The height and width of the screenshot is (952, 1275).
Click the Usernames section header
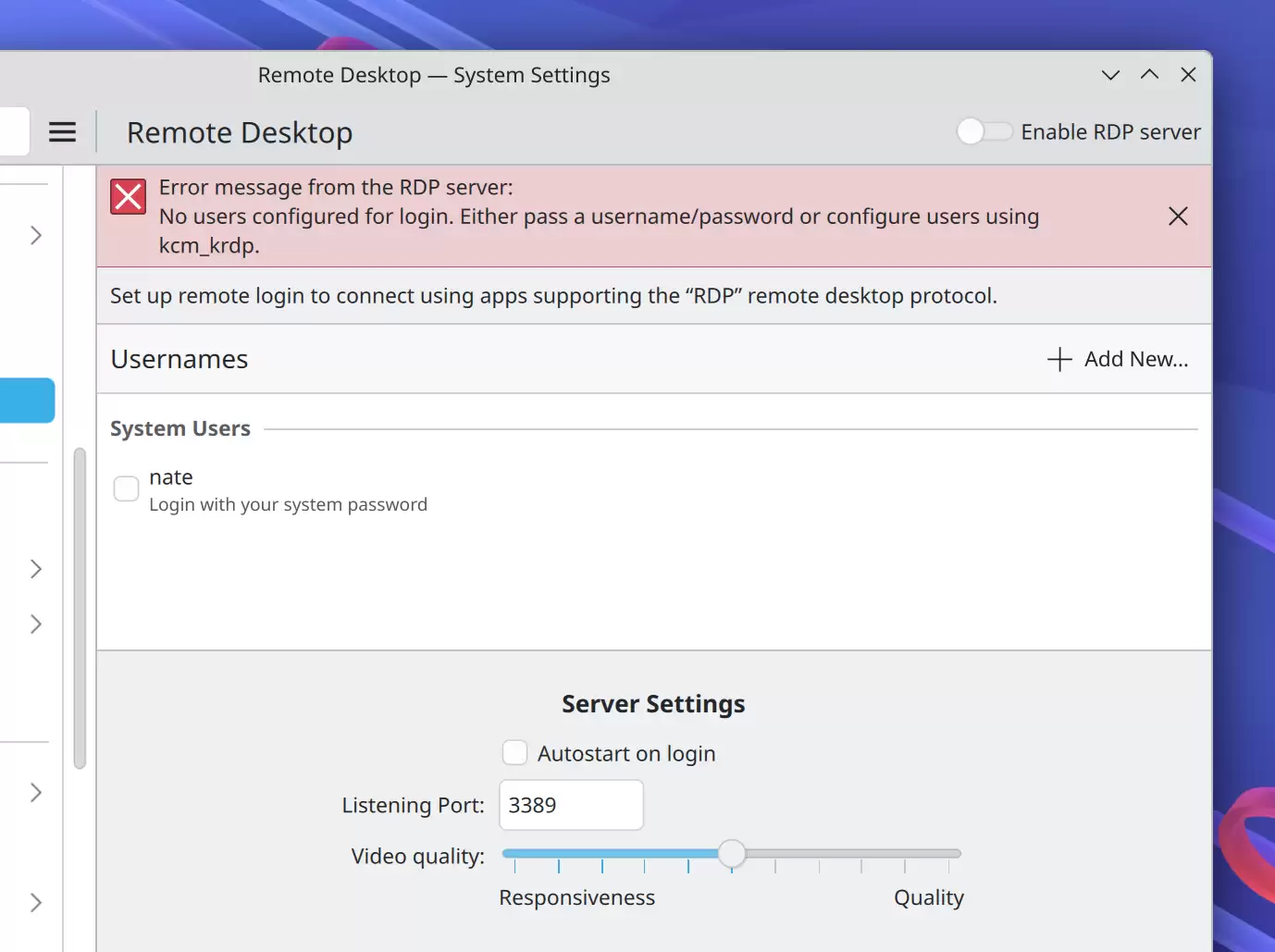coord(179,359)
